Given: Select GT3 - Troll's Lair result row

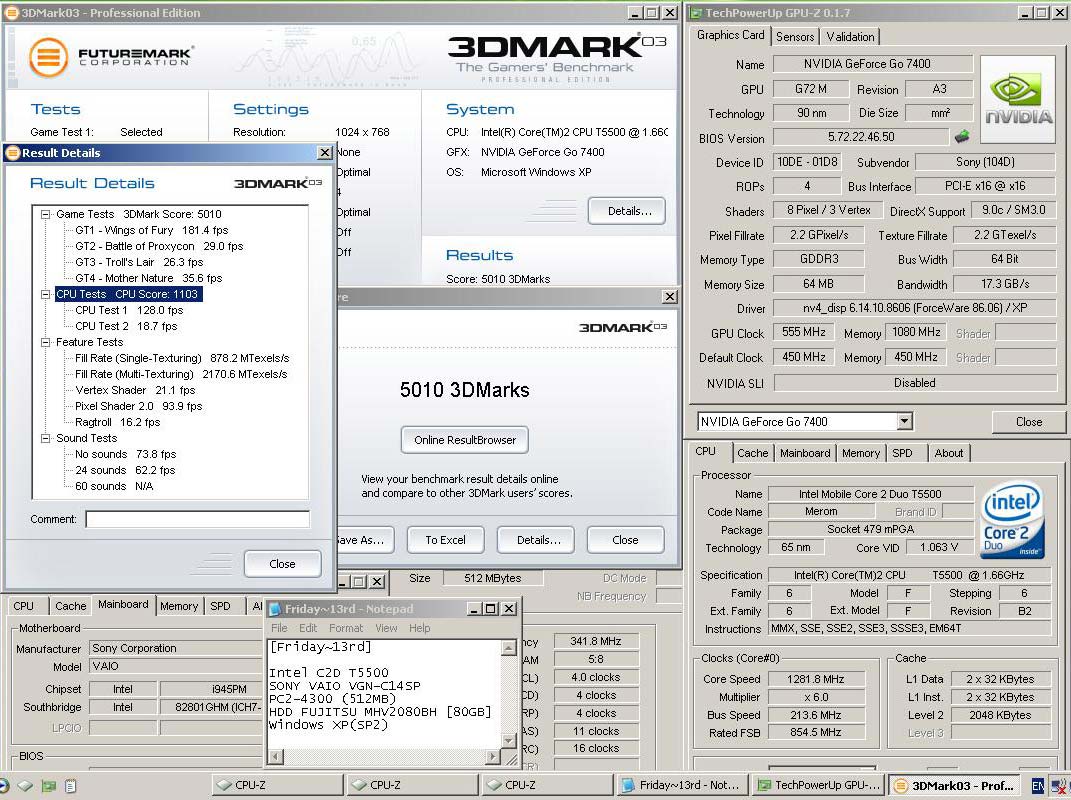Looking at the screenshot, I should point(139,262).
